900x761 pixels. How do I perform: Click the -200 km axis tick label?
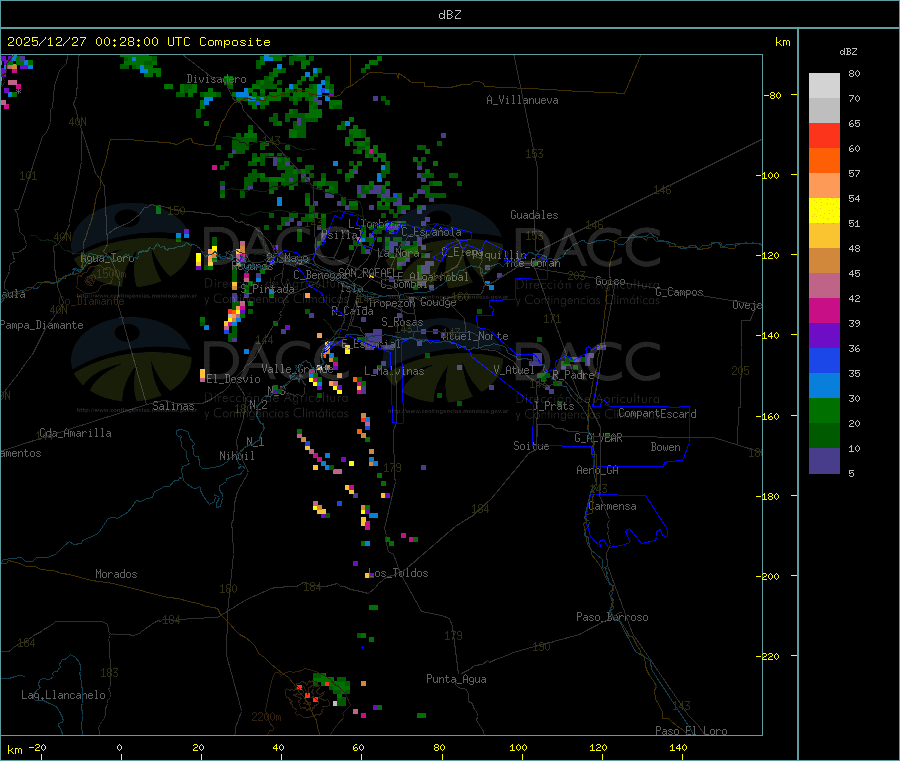pos(769,576)
